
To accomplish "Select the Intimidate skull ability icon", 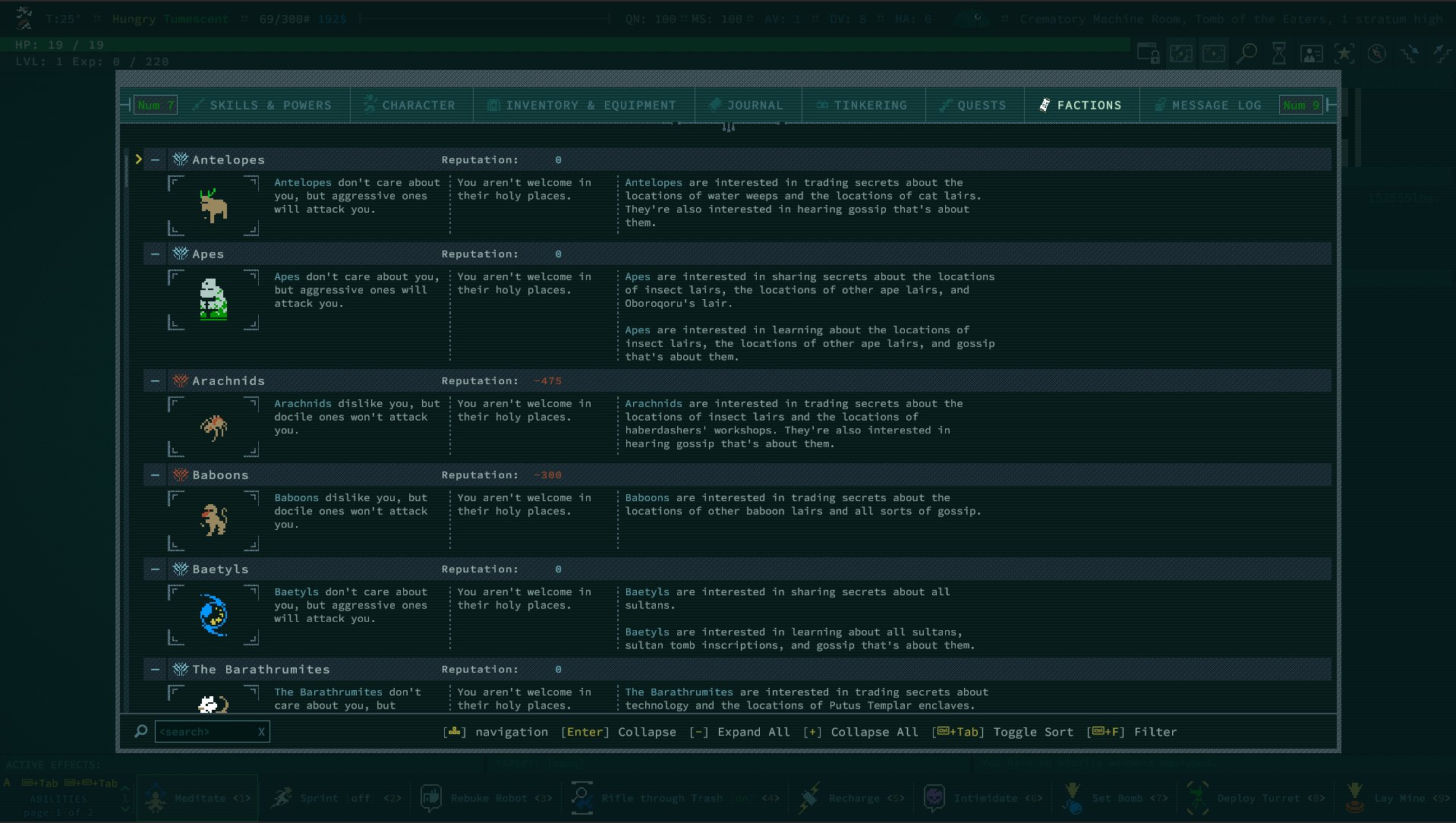I will [x=933, y=798].
